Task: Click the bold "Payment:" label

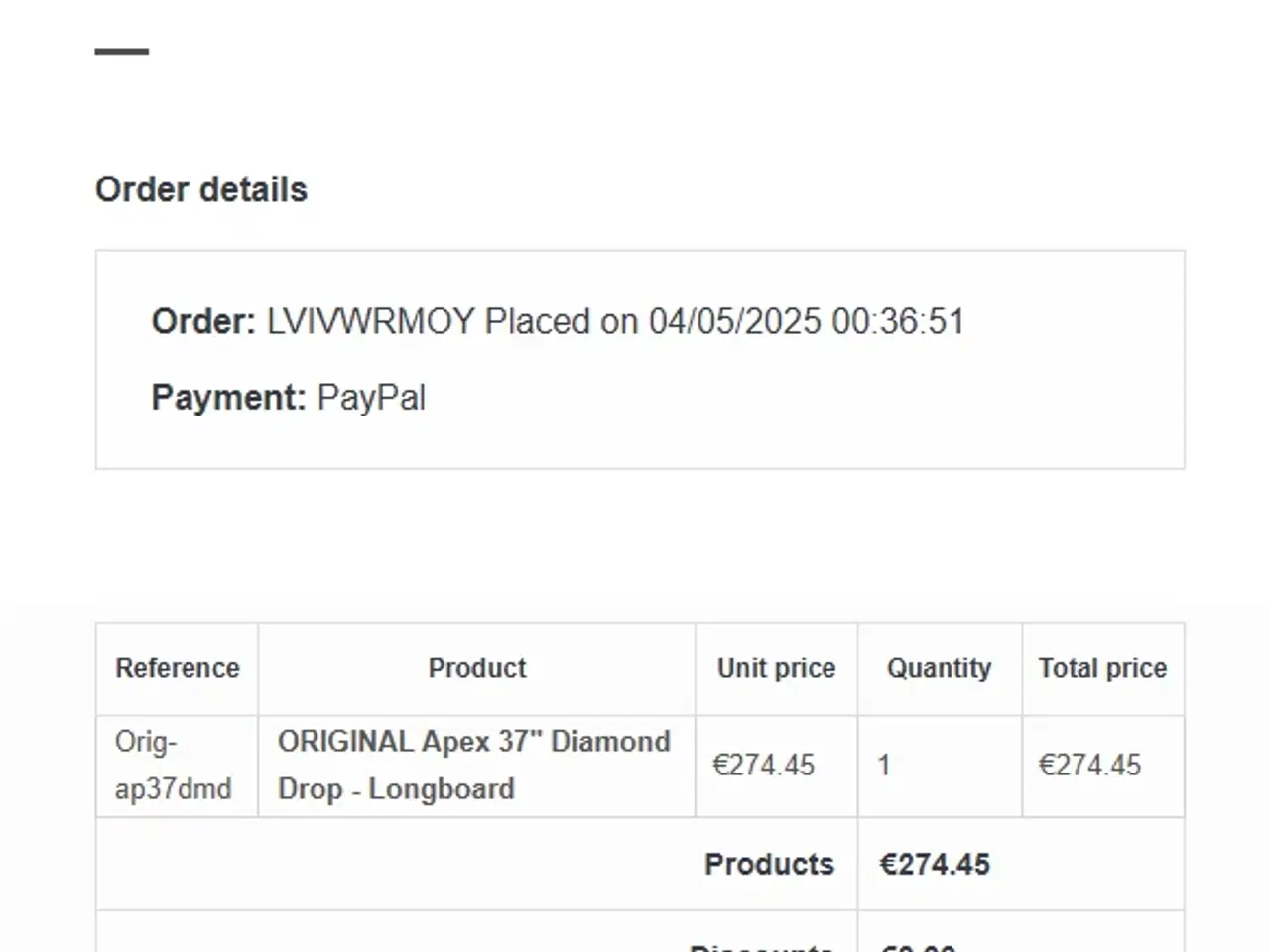Action: (x=228, y=398)
